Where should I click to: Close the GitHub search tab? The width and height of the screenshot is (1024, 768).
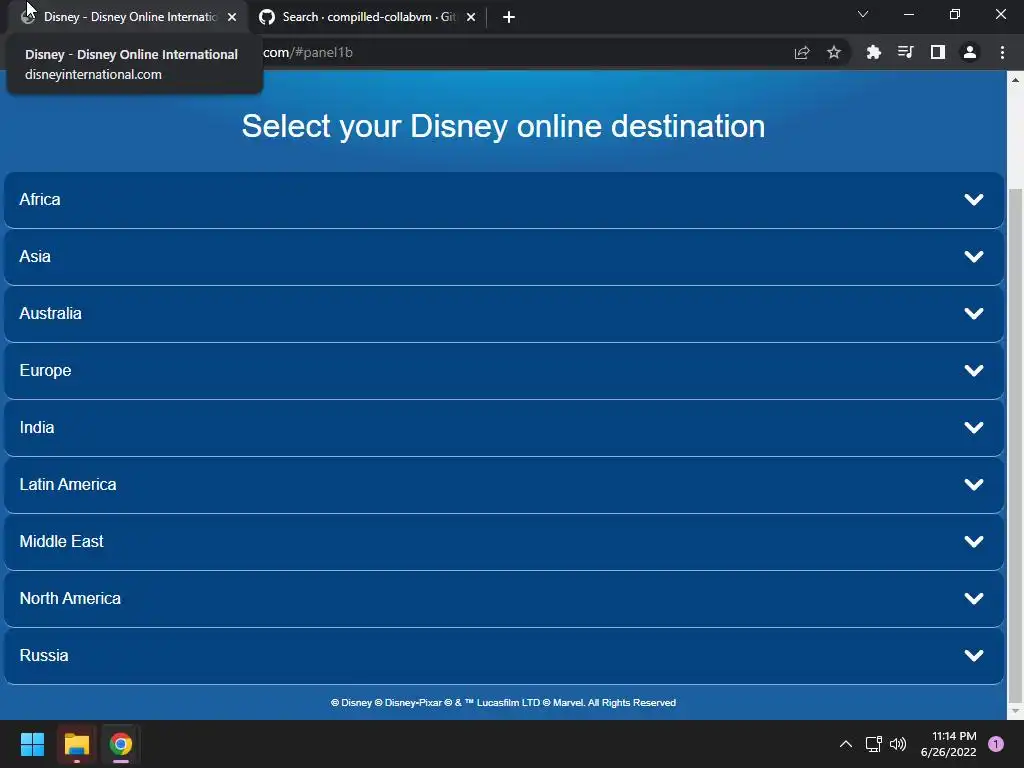click(x=471, y=17)
